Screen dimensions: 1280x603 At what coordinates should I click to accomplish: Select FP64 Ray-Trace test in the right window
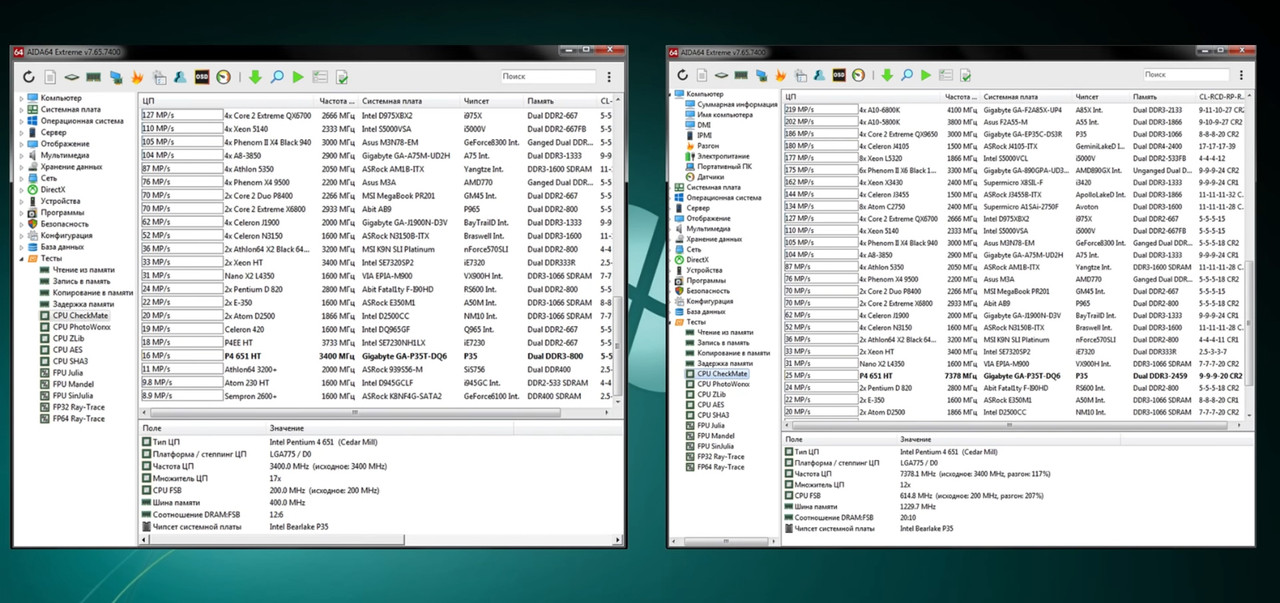tap(720, 467)
